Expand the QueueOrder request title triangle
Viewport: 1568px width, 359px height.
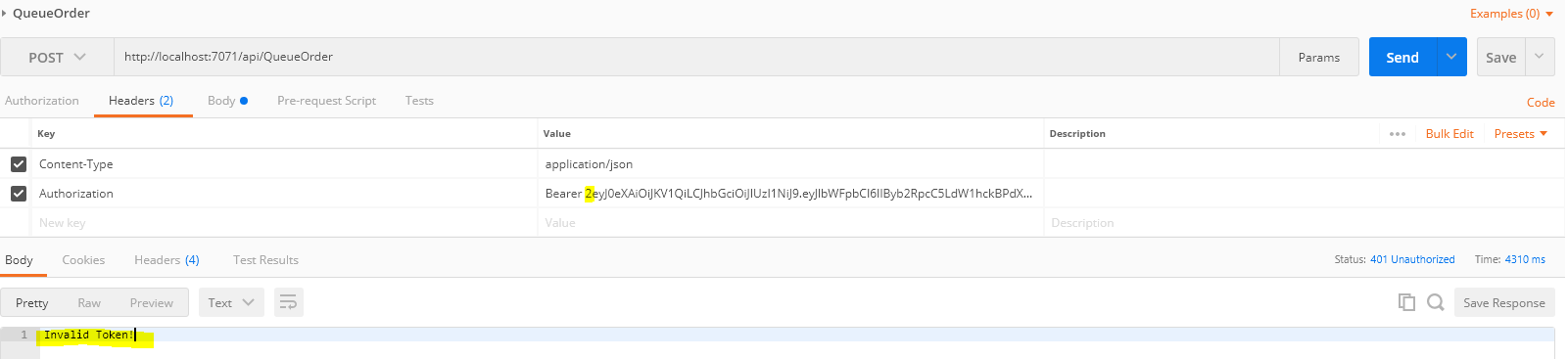click(x=4, y=13)
